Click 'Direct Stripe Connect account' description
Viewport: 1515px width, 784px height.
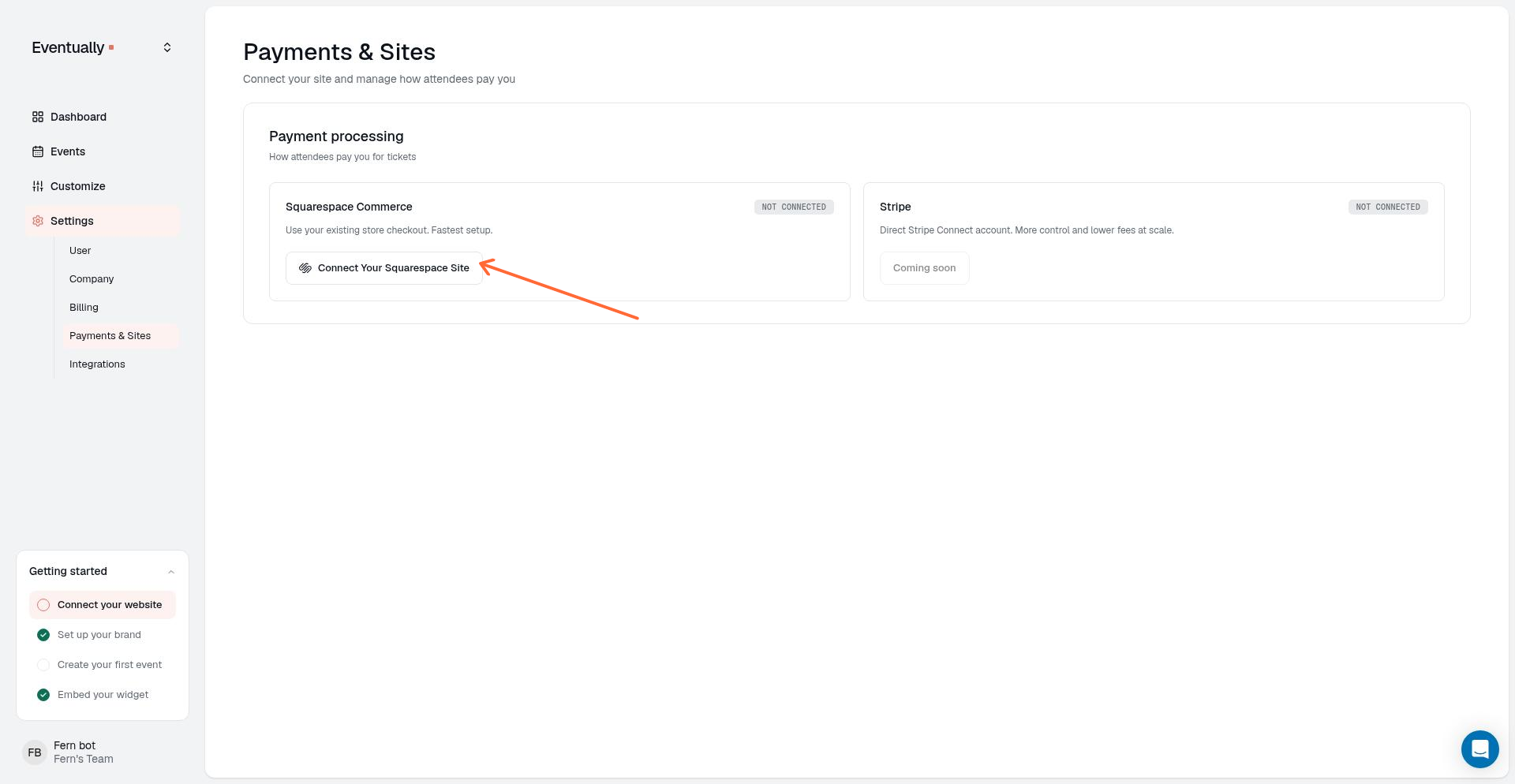coord(1027,230)
